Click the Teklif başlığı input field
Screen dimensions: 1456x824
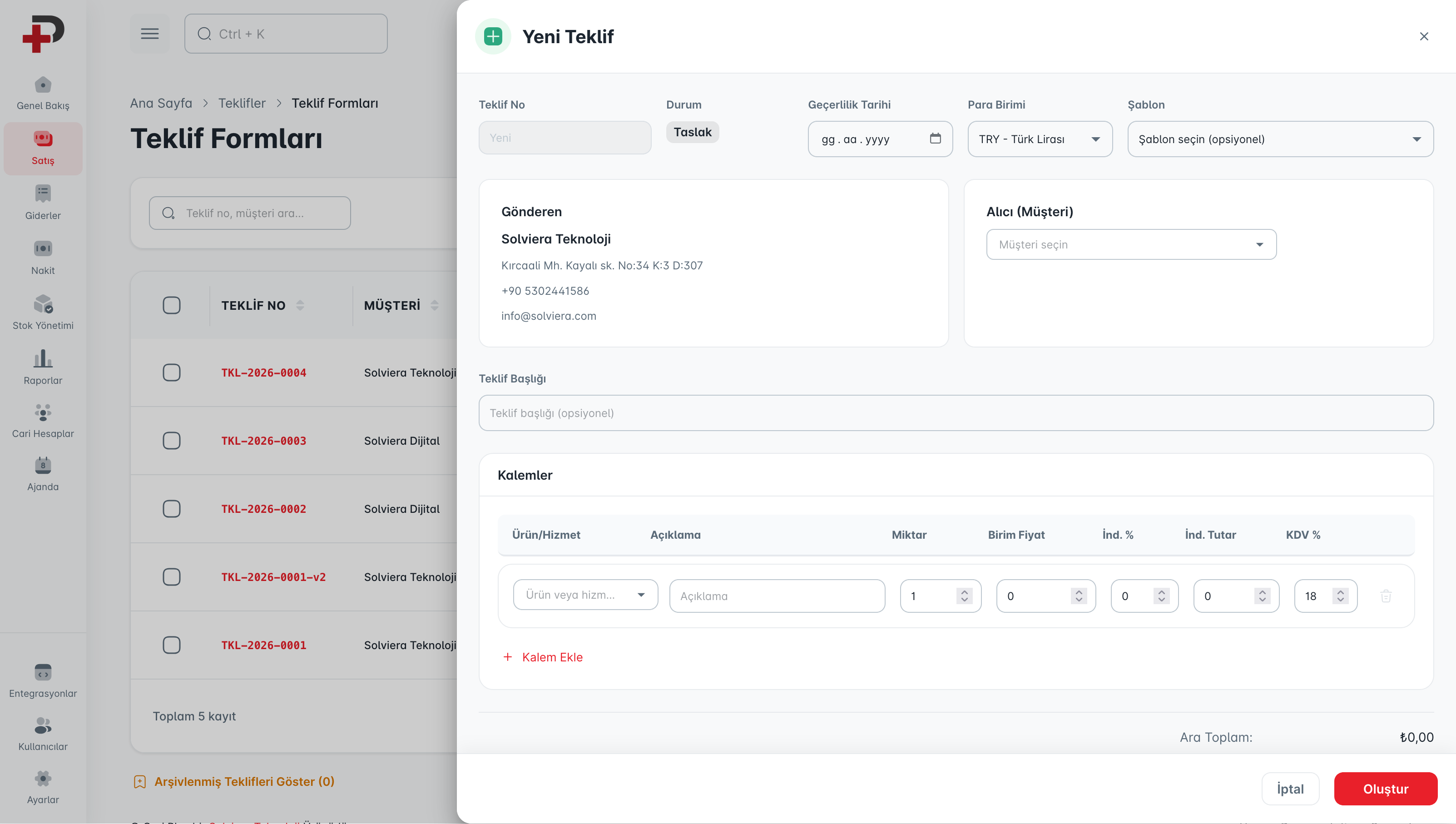[x=956, y=413]
